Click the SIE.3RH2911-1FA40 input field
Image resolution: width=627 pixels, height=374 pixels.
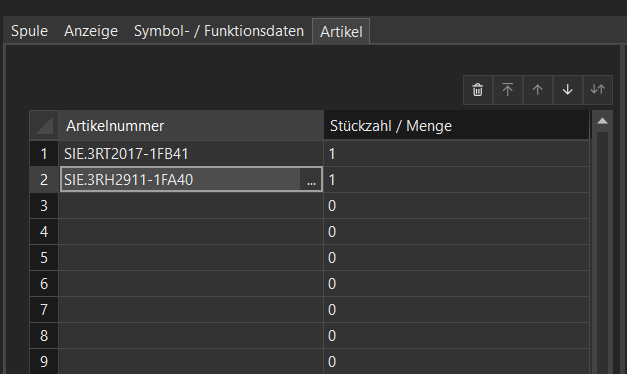coord(180,180)
